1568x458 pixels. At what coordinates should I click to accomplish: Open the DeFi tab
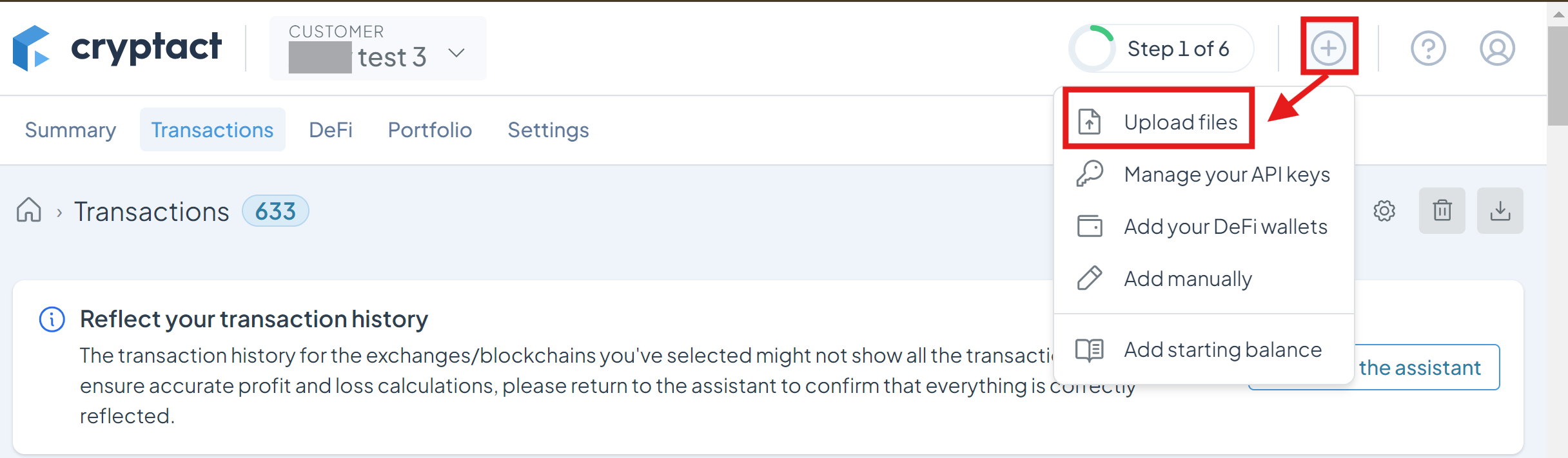pyautogui.click(x=331, y=129)
